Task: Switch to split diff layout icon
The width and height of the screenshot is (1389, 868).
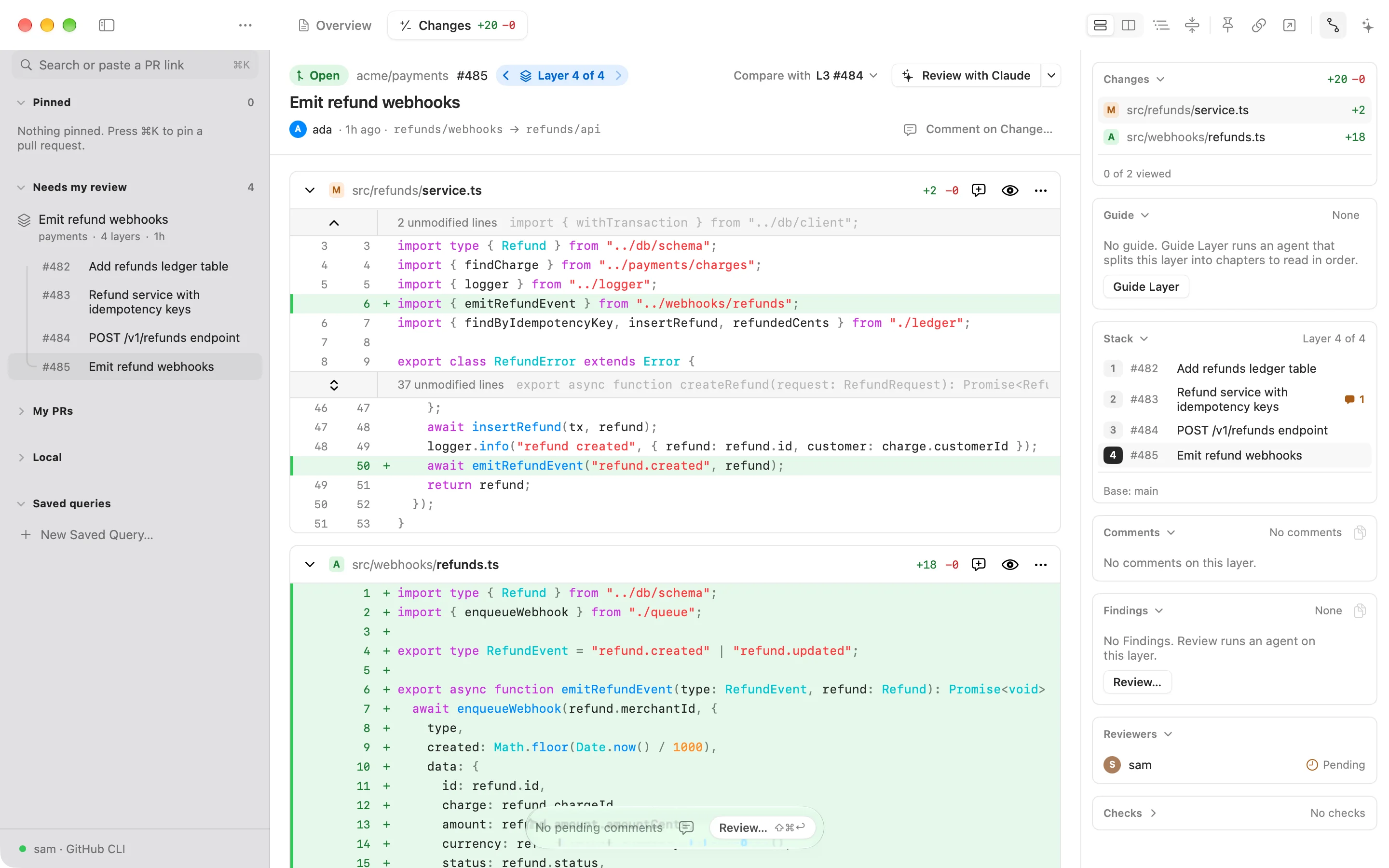Action: click(x=1129, y=25)
